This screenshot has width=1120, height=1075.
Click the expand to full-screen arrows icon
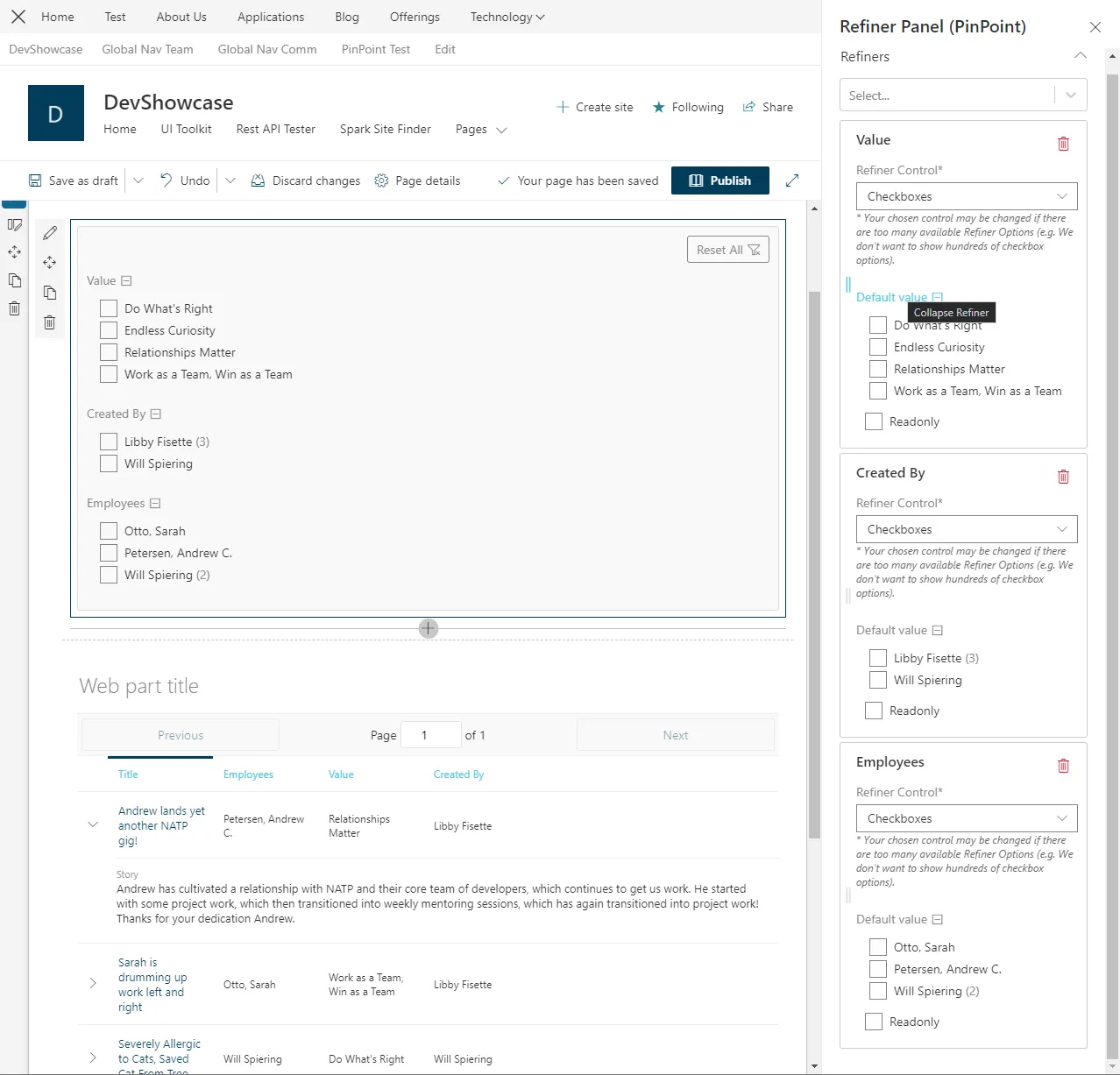tap(792, 180)
